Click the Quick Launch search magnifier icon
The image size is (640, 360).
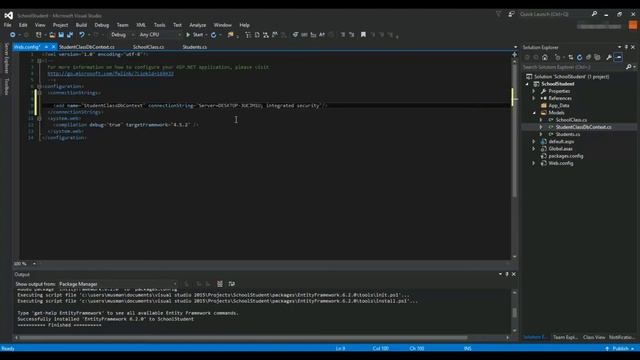[594, 14]
